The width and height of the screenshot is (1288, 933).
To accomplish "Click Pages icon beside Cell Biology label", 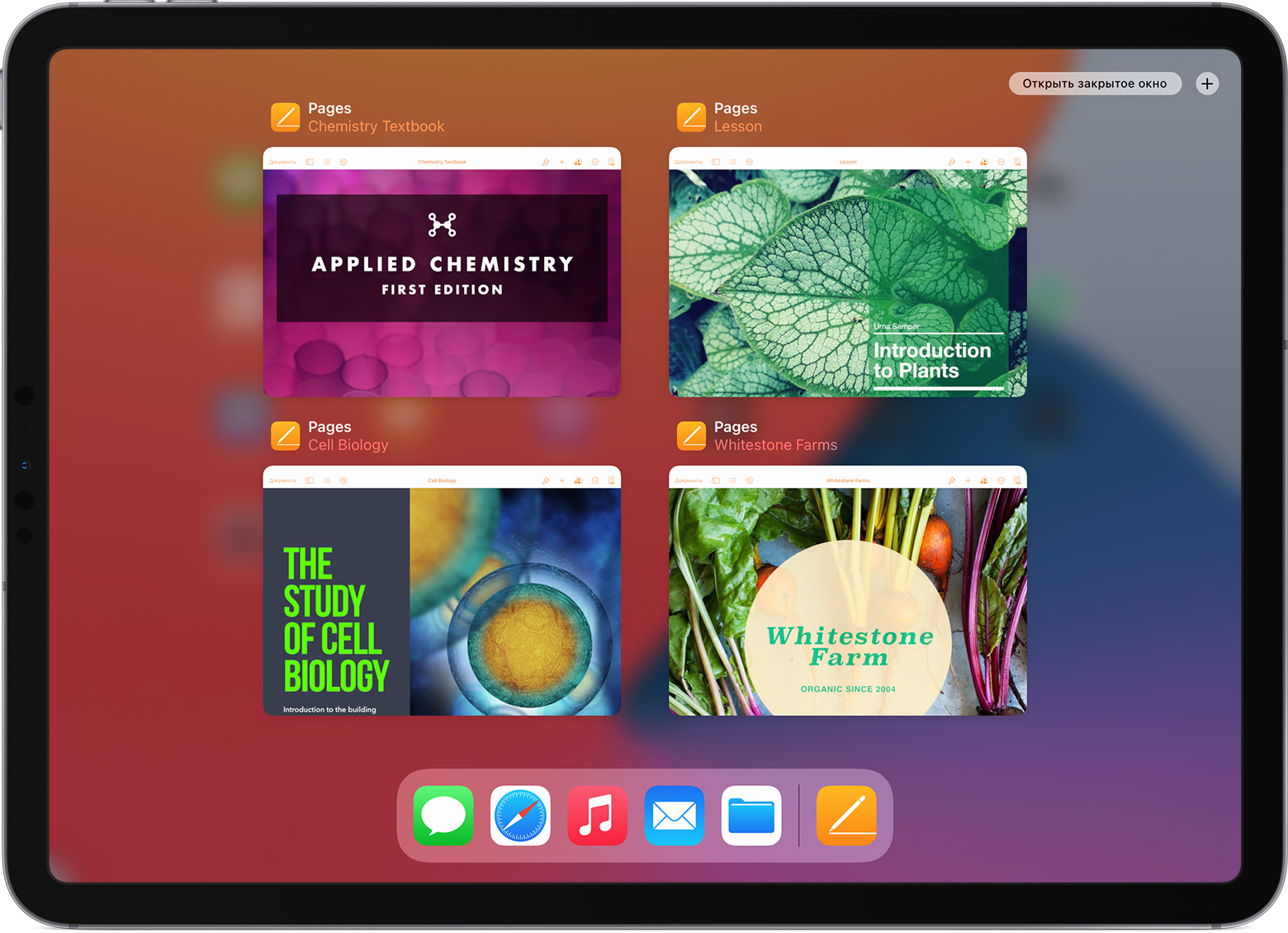I will pos(286,436).
